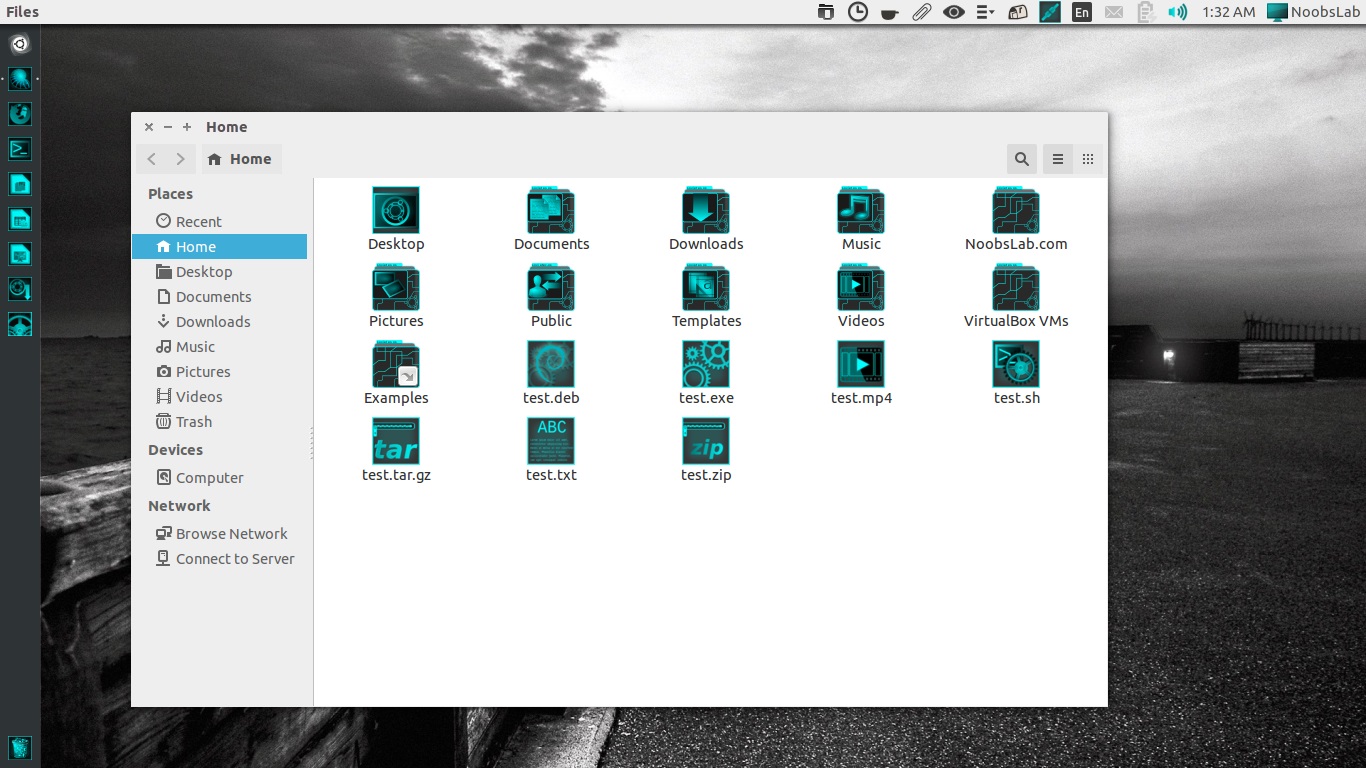The image size is (1366, 768).
Task: Go back with the back arrow
Action: [152, 159]
